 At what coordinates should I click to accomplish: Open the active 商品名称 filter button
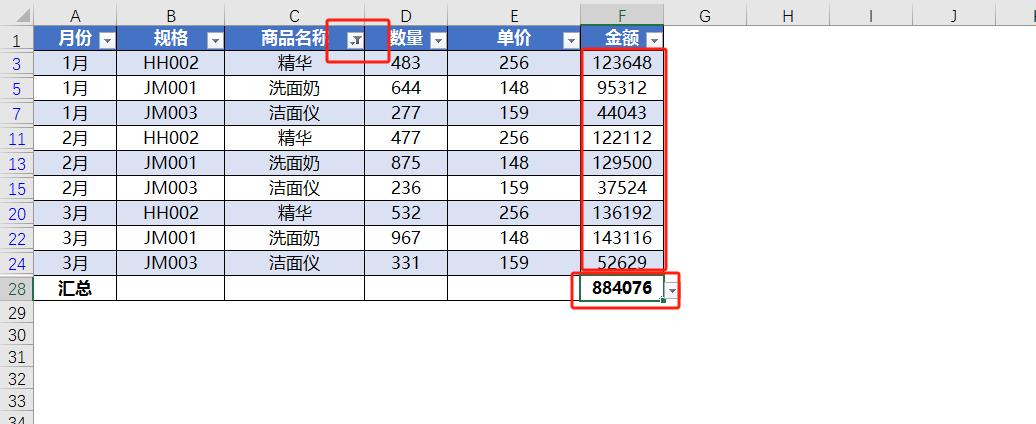[x=355, y=41]
